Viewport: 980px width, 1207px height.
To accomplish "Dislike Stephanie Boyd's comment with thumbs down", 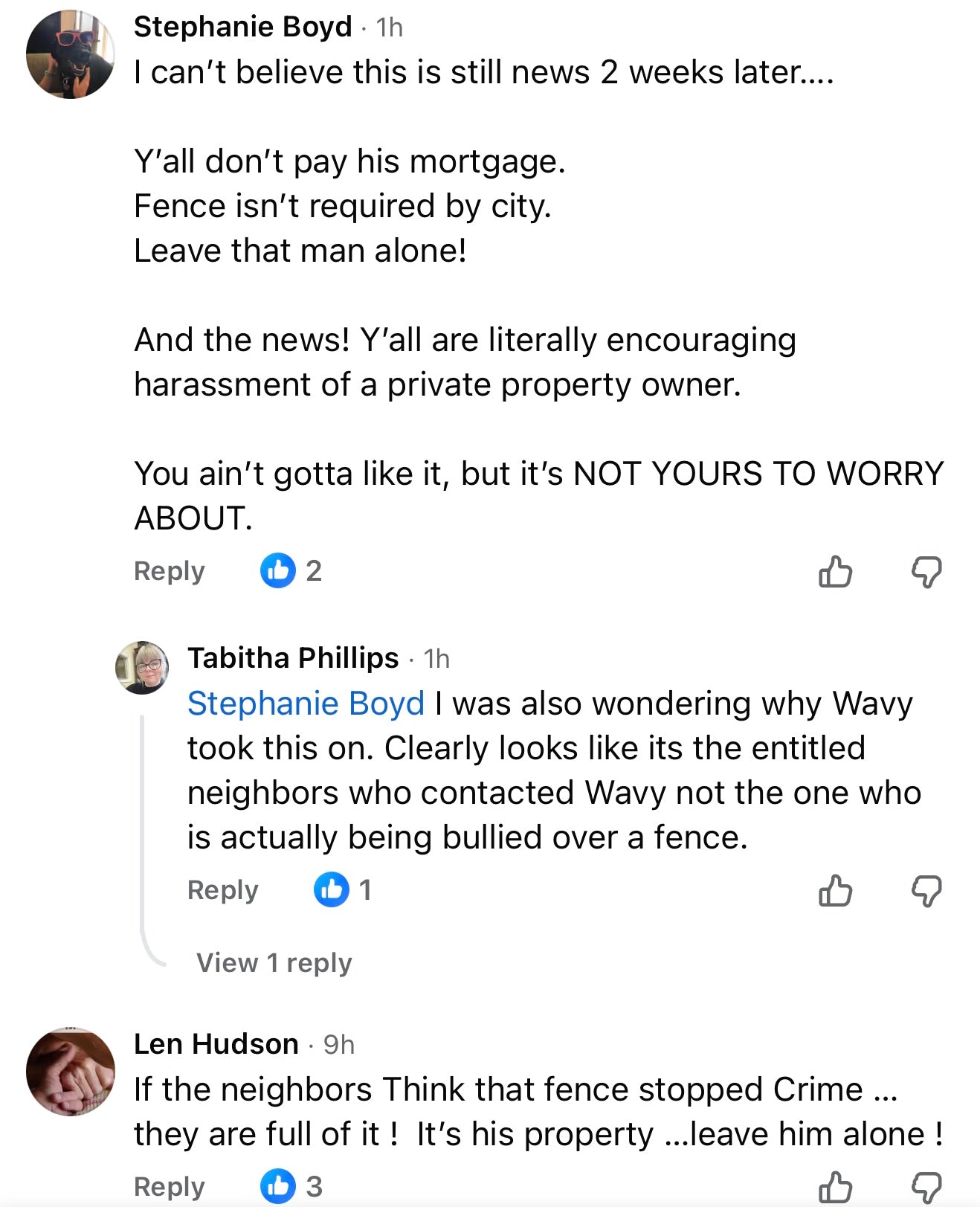I will point(926,572).
